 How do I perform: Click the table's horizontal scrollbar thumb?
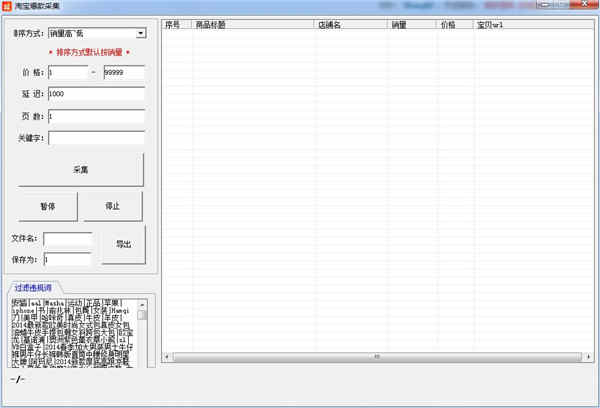[377, 357]
